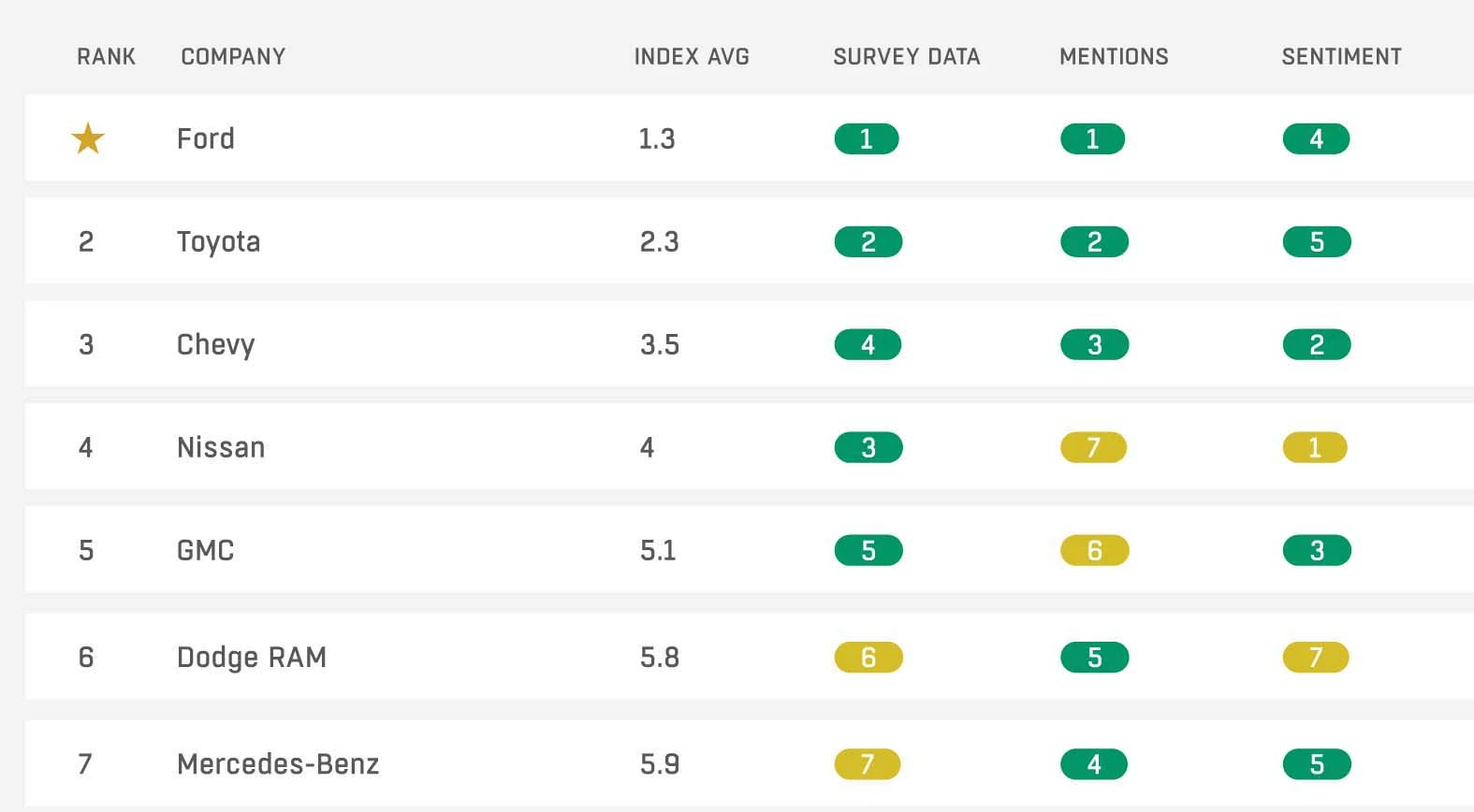Click the Nissan company name

[221, 447]
